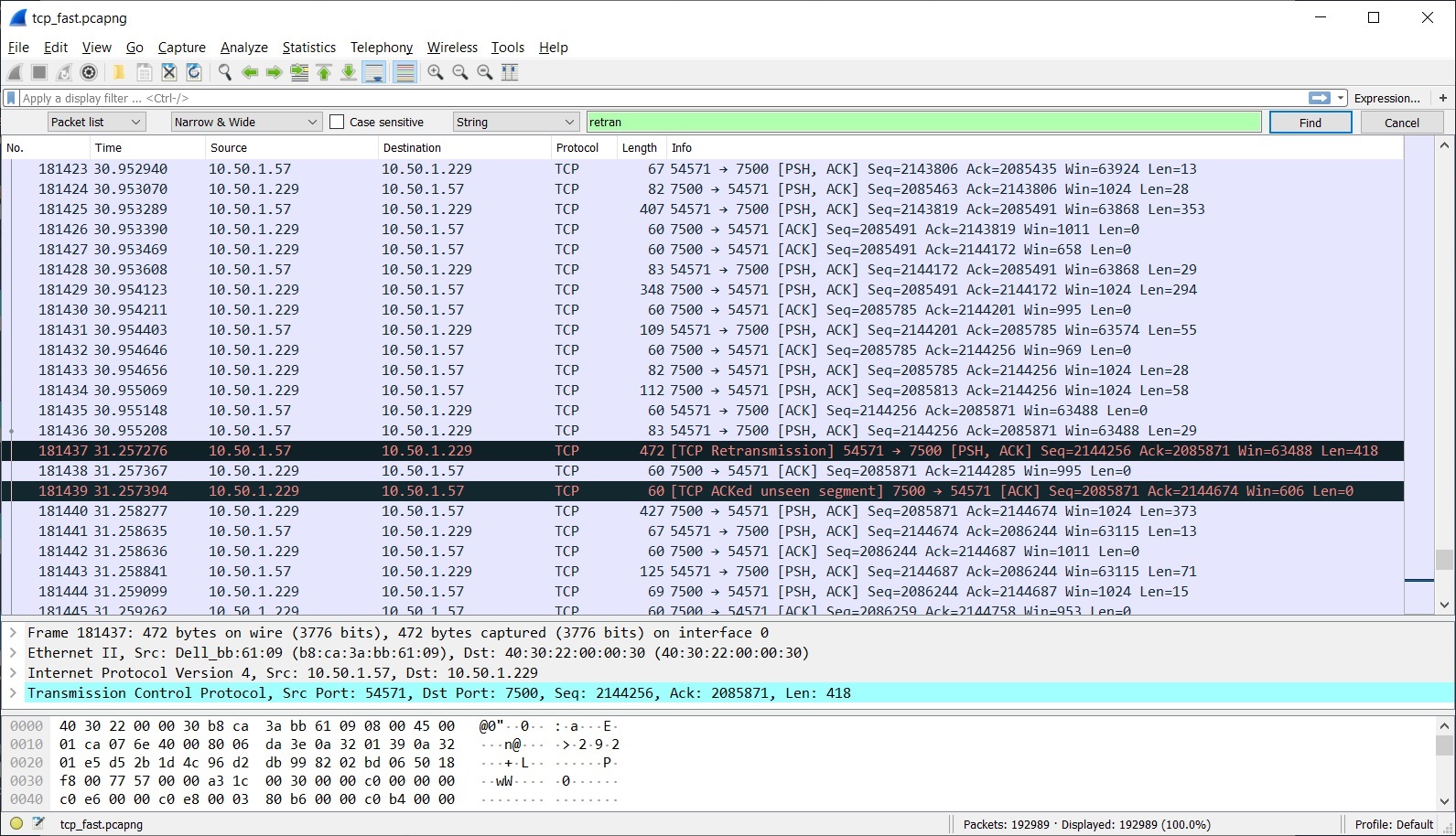
Task: Open the Telephony menu
Action: click(382, 48)
